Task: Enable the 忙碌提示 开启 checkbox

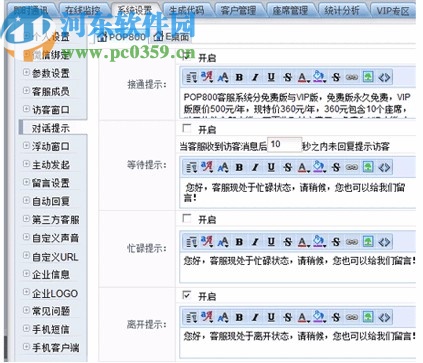Action: (x=187, y=218)
